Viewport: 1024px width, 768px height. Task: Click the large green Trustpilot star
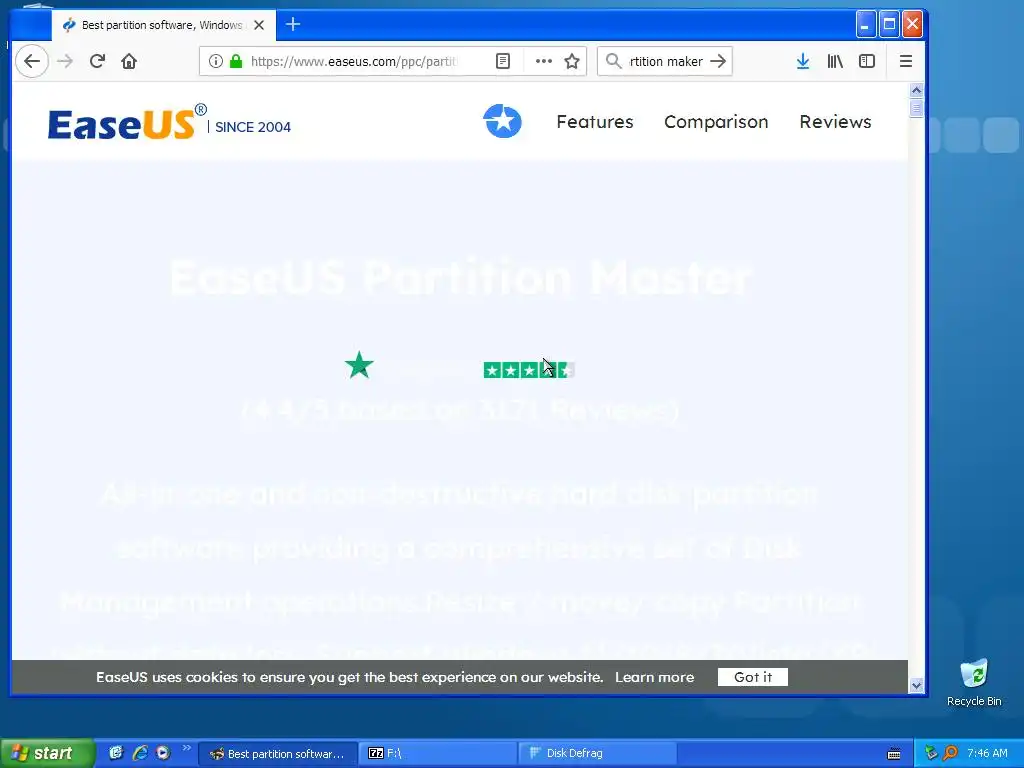coord(359,365)
